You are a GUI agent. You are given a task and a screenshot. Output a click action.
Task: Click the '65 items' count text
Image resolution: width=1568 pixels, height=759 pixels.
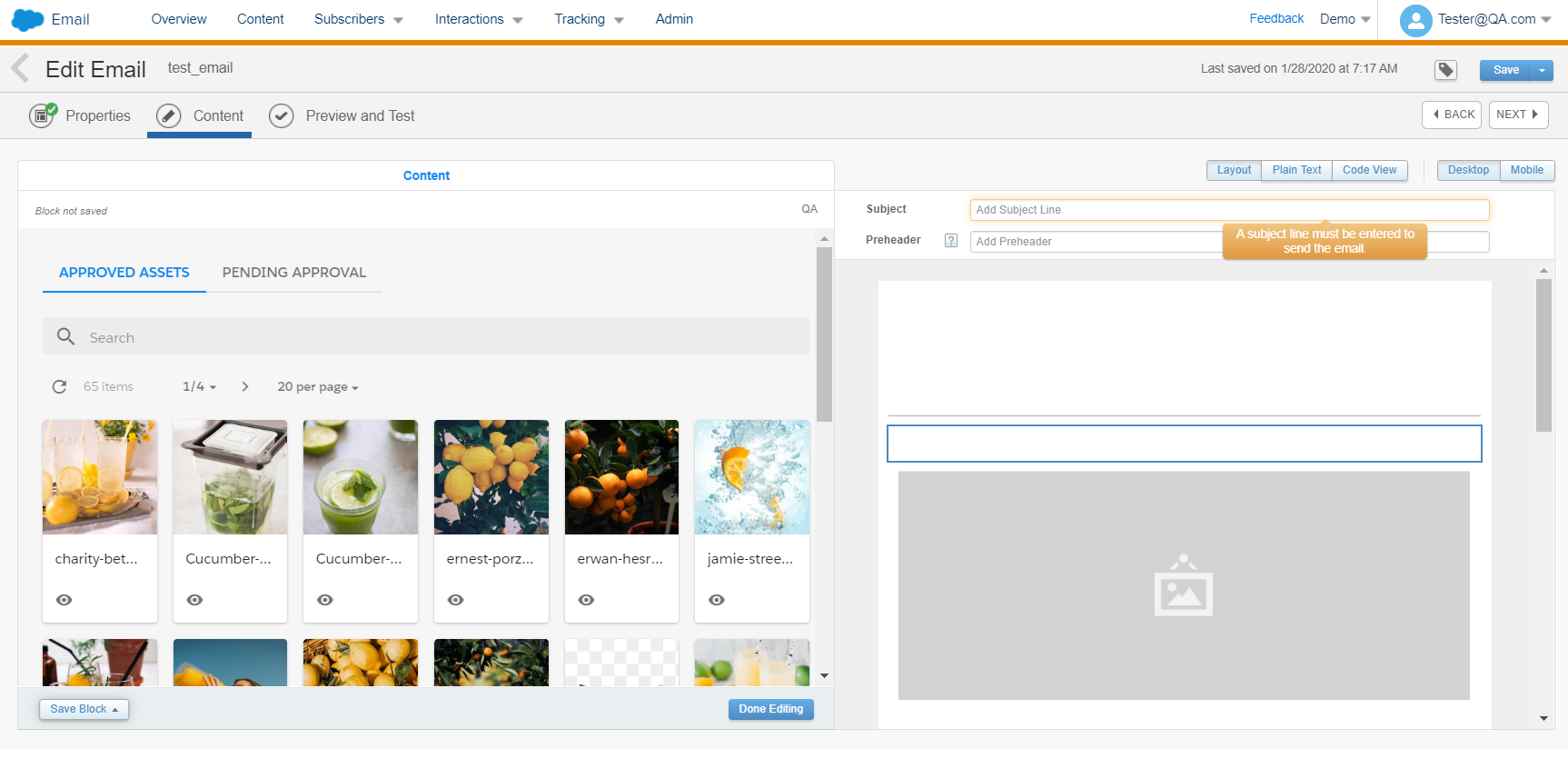(108, 386)
